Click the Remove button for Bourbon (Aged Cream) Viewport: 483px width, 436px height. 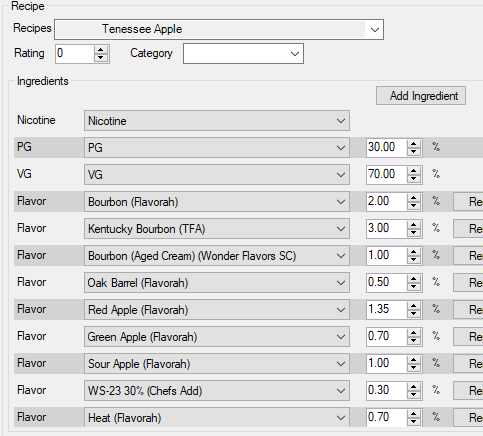[x=468, y=256]
